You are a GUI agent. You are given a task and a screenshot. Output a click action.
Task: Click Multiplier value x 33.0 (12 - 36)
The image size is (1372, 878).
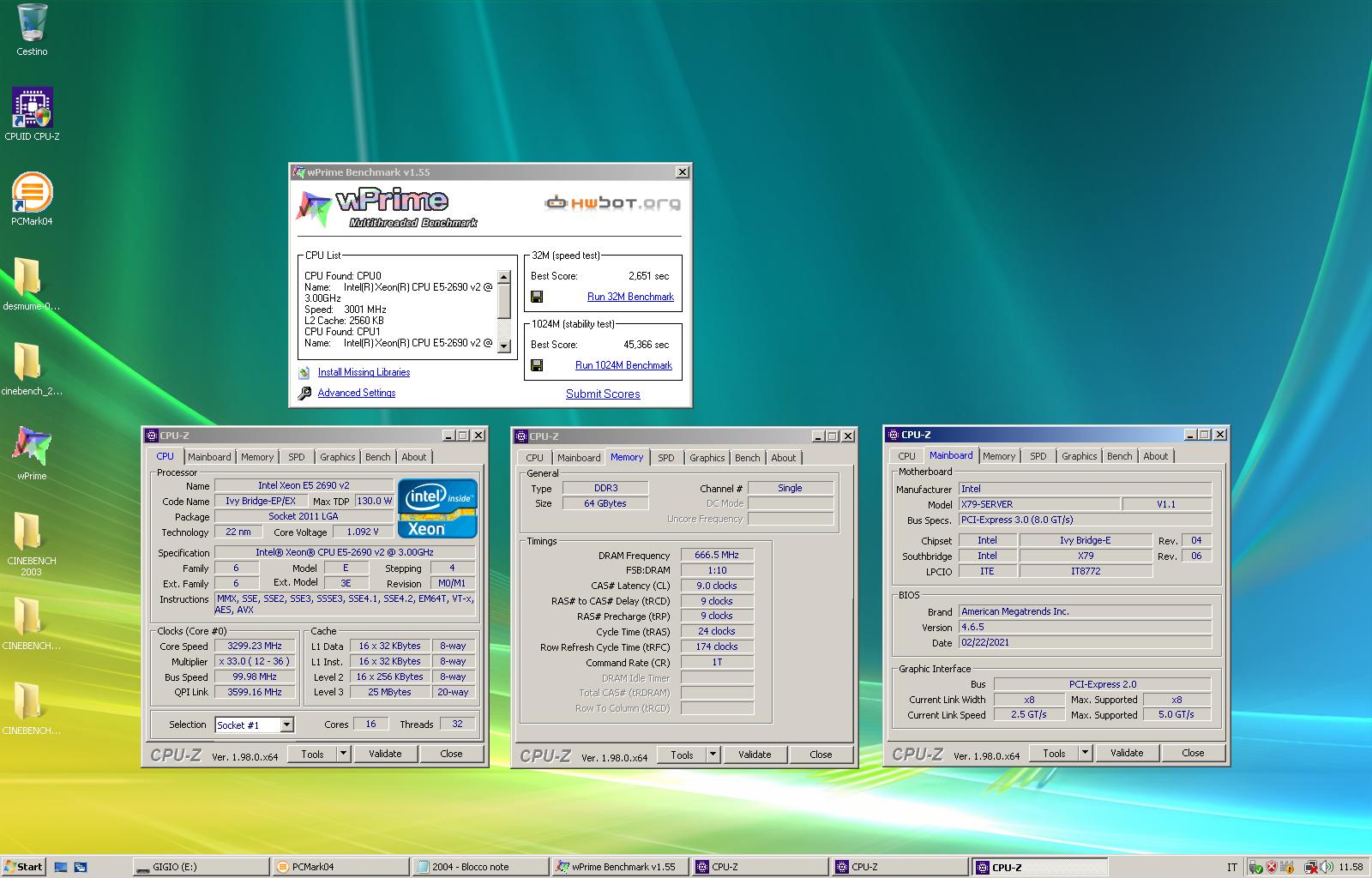click(x=255, y=662)
